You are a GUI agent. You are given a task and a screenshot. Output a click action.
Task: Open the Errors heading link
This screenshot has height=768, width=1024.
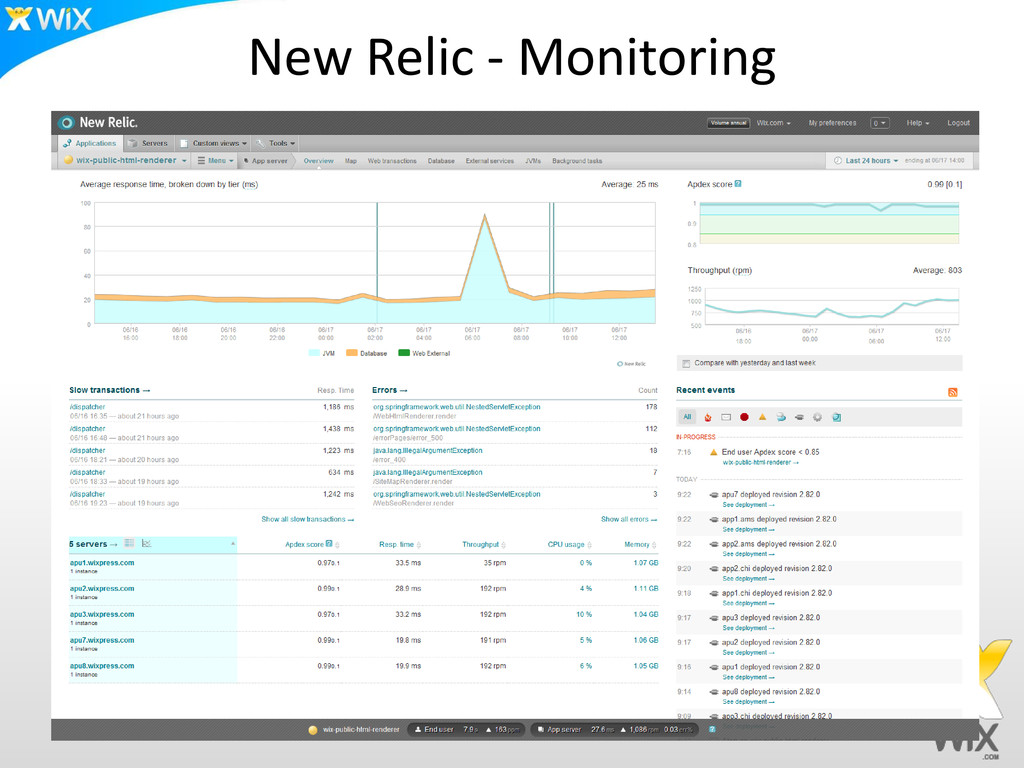(390, 391)
